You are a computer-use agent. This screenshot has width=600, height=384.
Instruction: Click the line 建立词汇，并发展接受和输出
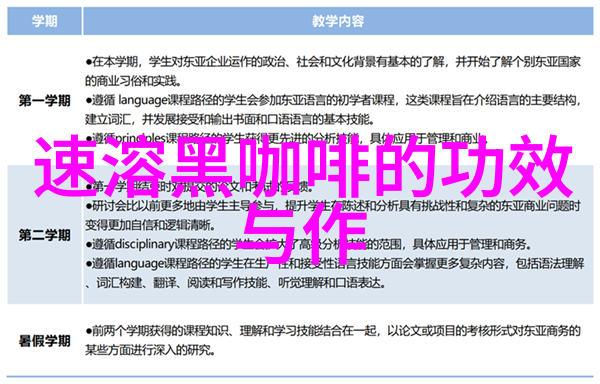click(229, 120)
